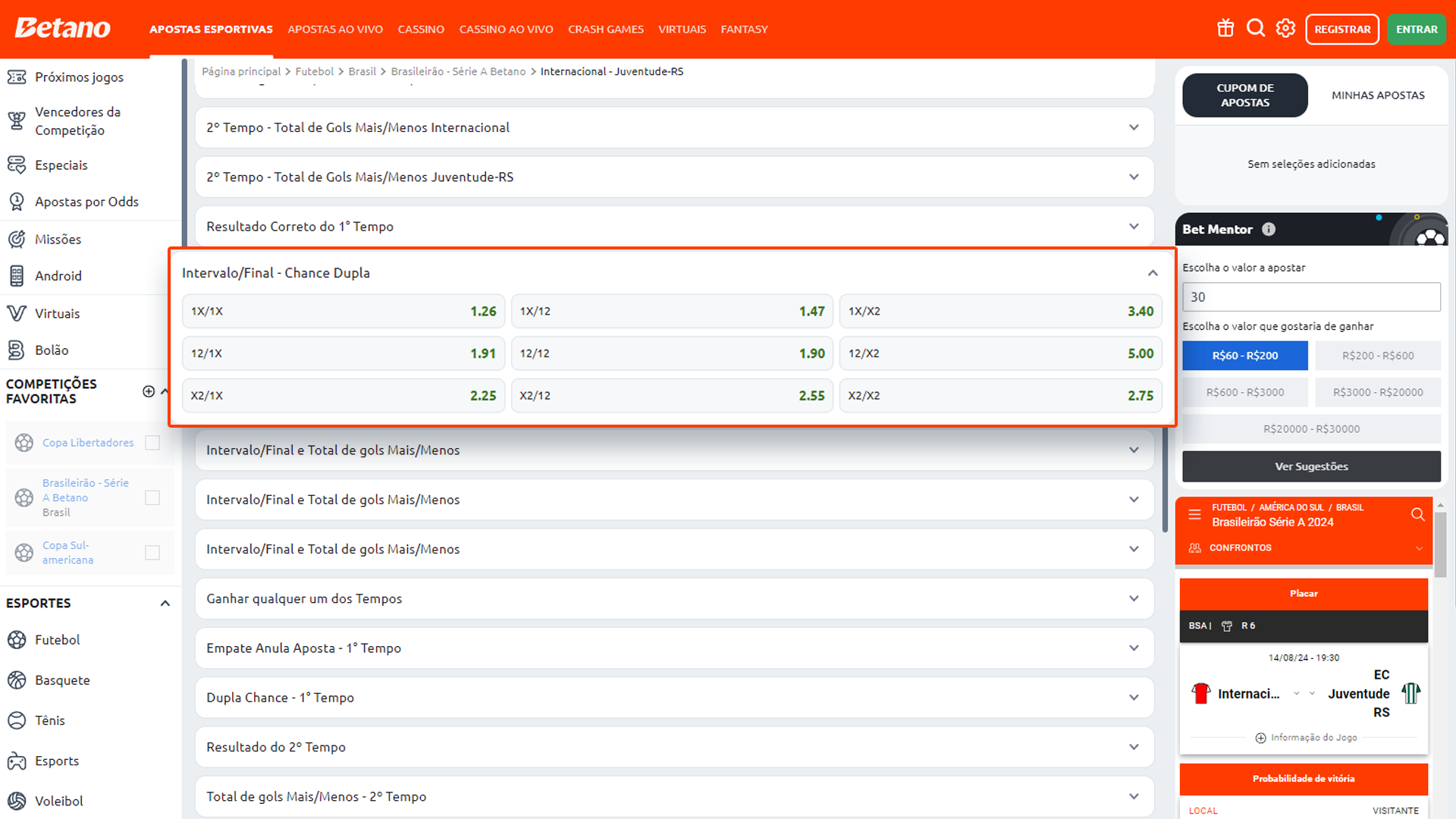The width and height of the screenshot is (1456, 819).
Task: Click the Bet Mentor info icon
Action: (1269, 229)
